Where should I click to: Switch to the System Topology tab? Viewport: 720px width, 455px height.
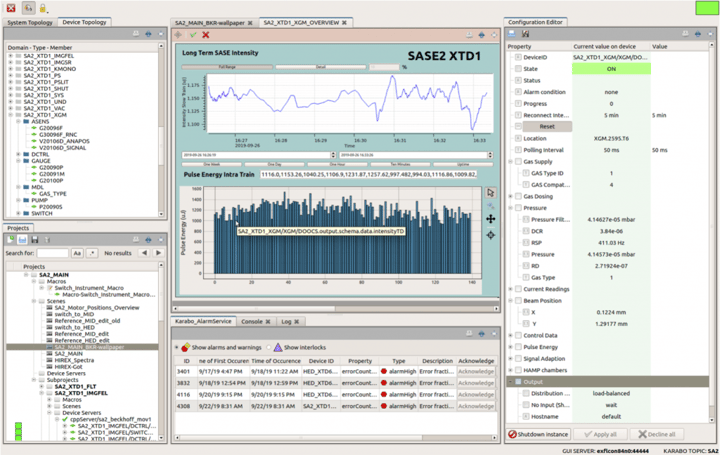coord(28,21)
